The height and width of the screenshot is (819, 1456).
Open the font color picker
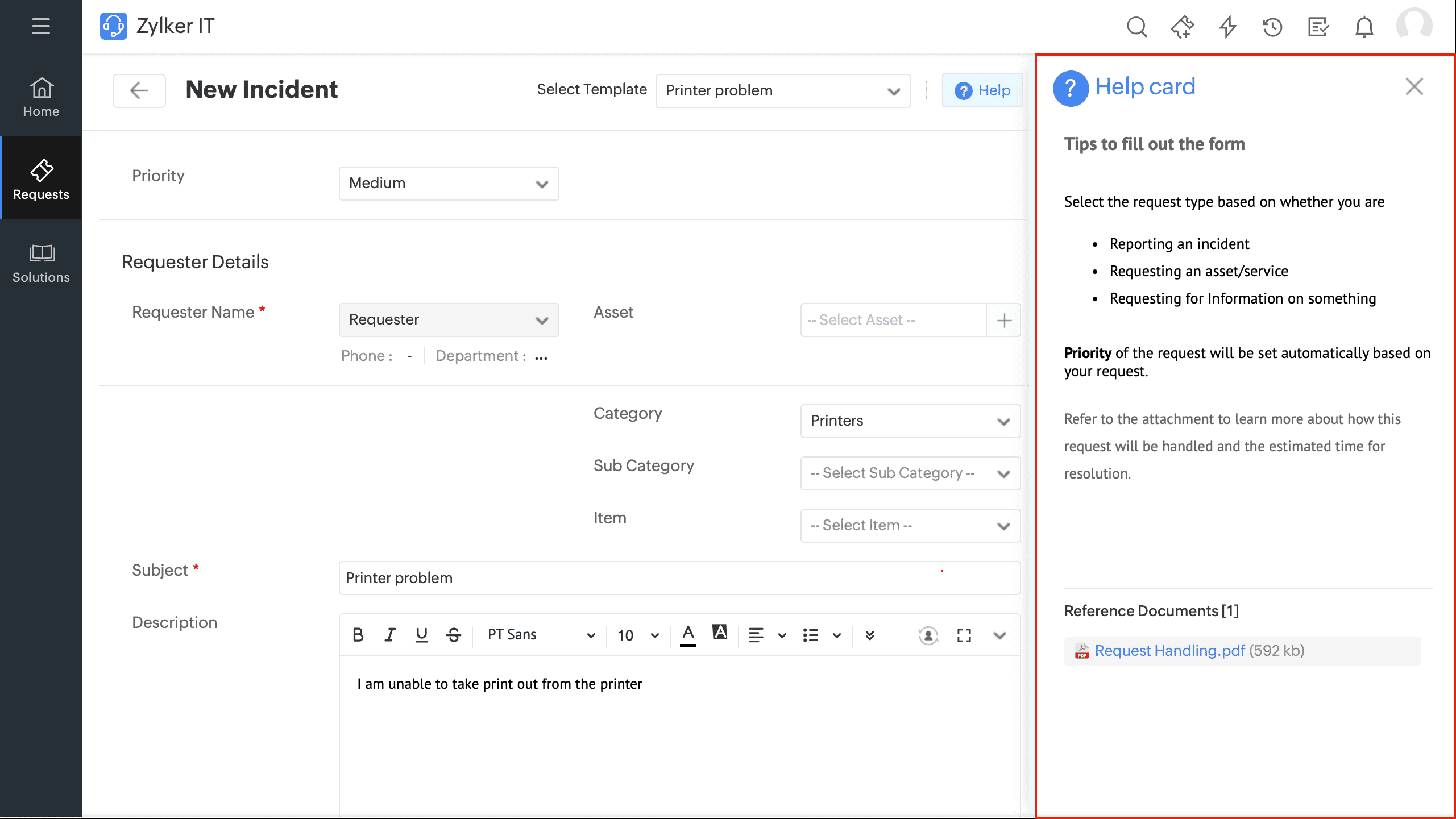point(688,635)
